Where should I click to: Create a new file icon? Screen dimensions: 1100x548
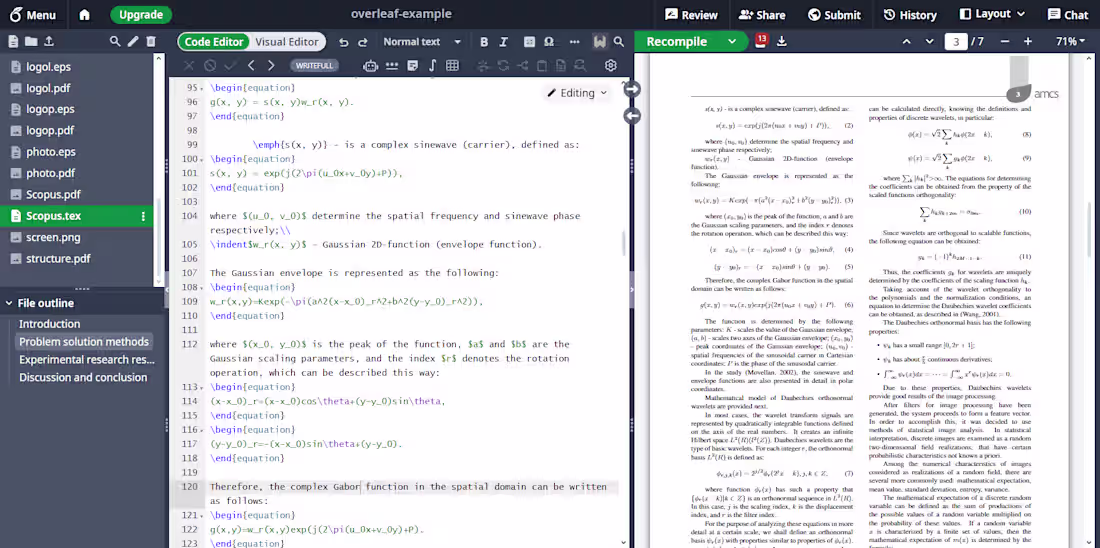click(x=13, y=41)
